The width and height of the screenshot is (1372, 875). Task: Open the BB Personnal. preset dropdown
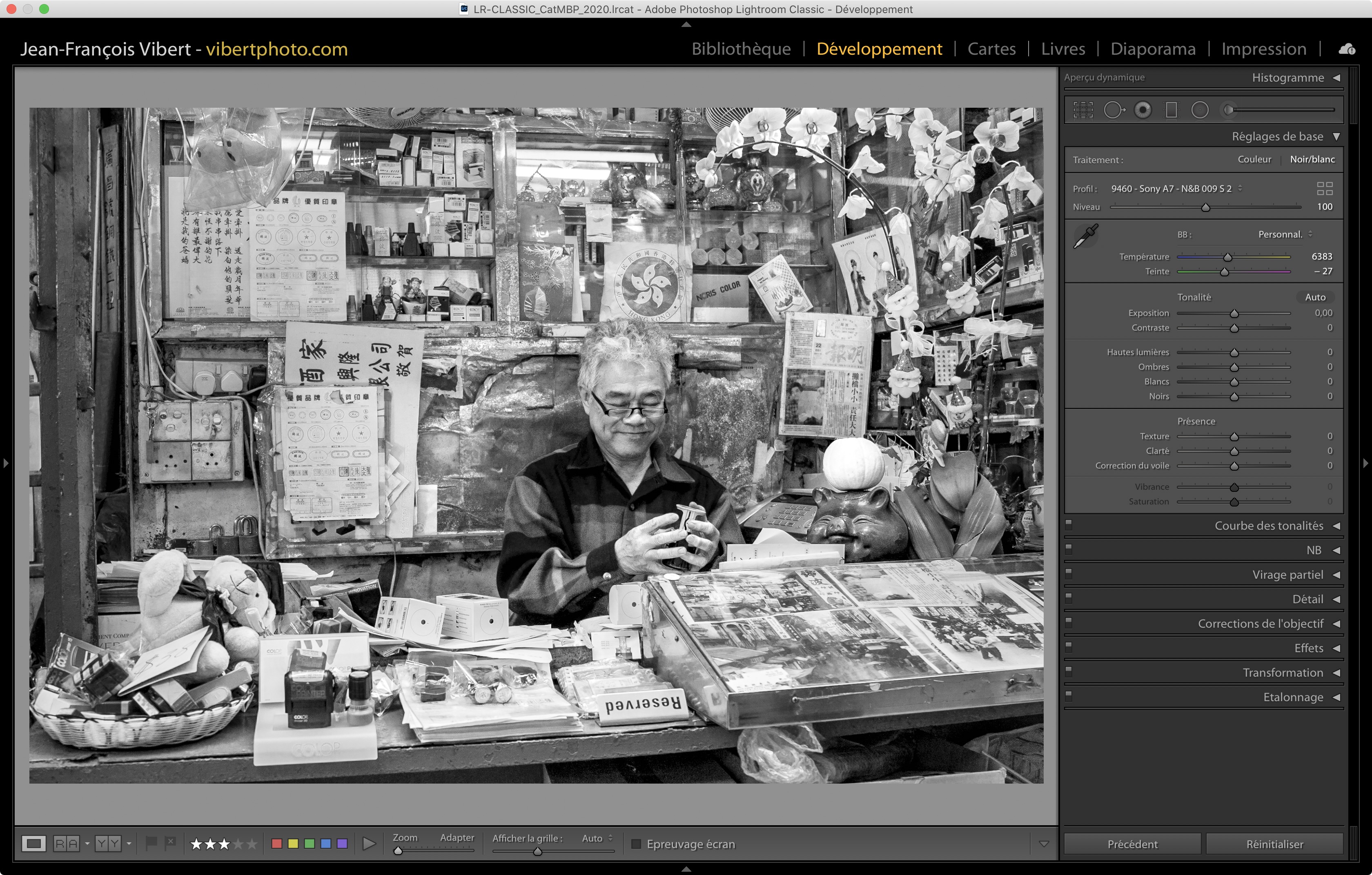click(1285, 235)
